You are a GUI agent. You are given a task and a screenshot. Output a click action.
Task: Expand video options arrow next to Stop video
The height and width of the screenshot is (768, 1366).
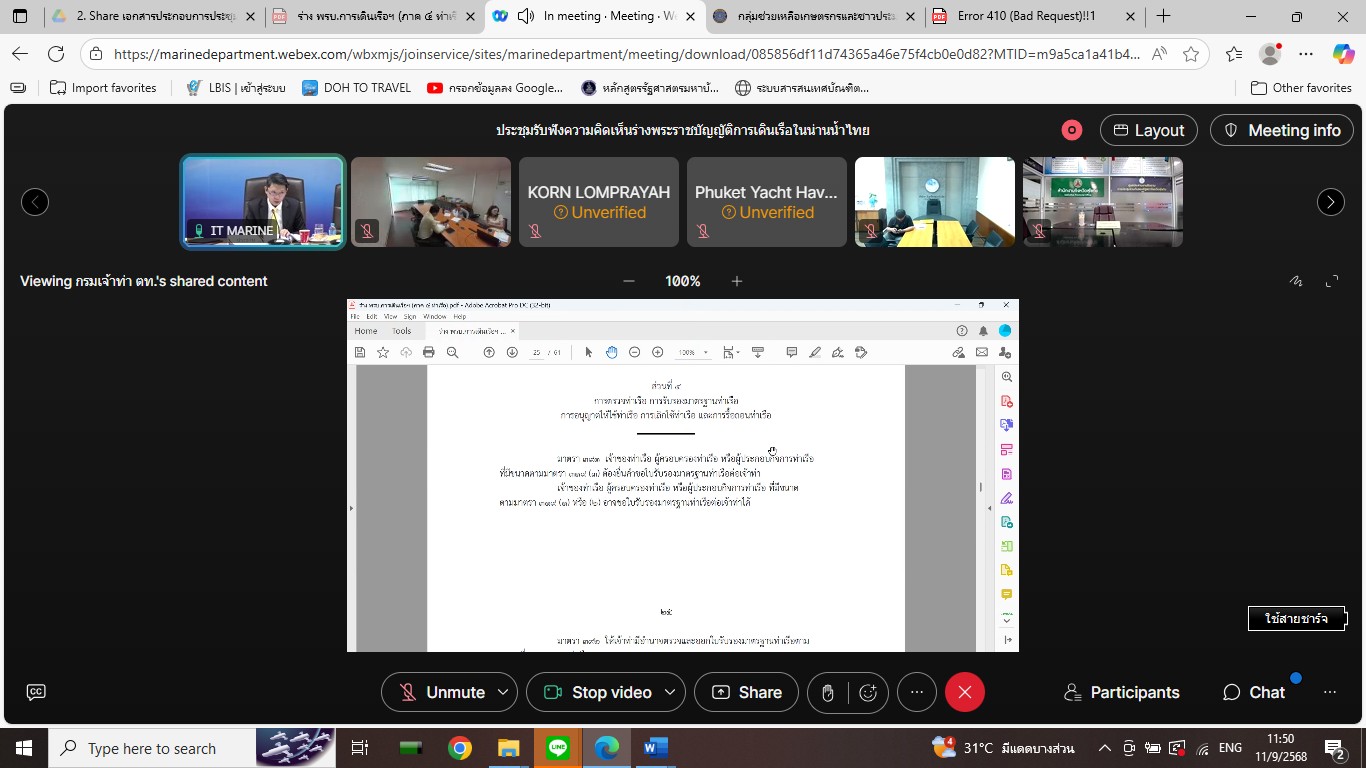[670, 692]
